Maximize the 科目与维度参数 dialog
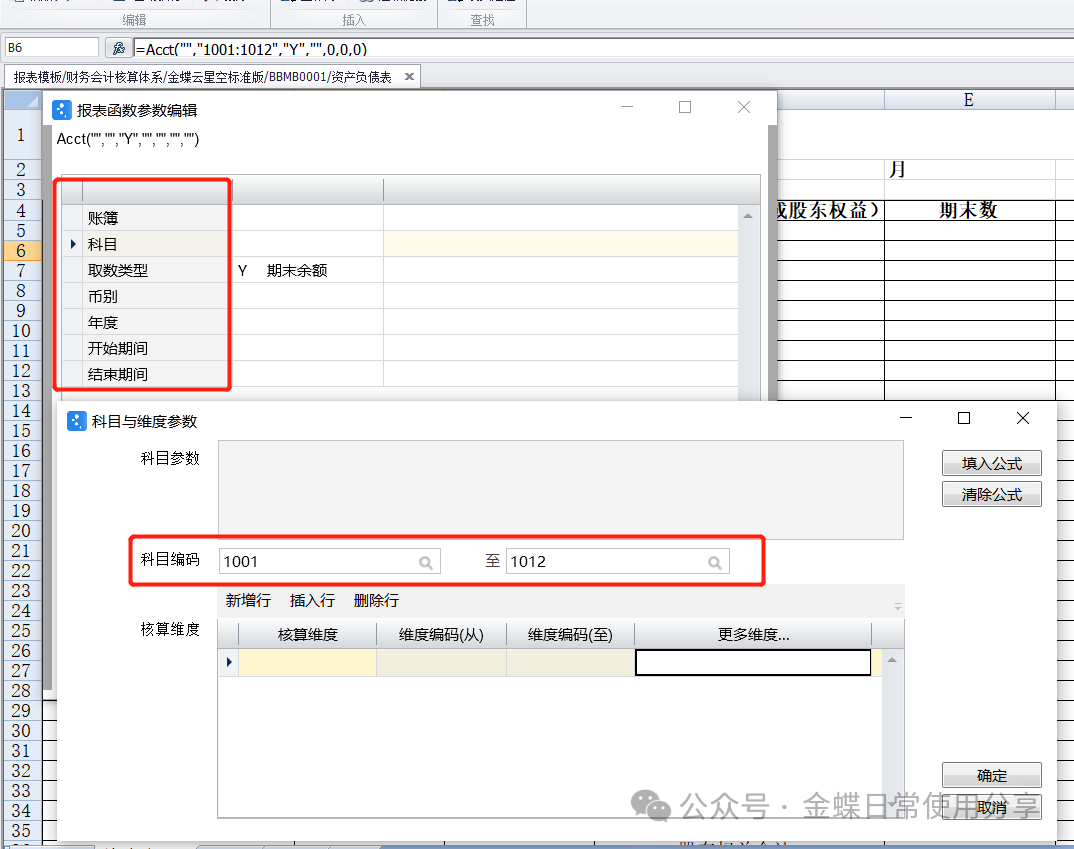 click(x=964, y=418)
